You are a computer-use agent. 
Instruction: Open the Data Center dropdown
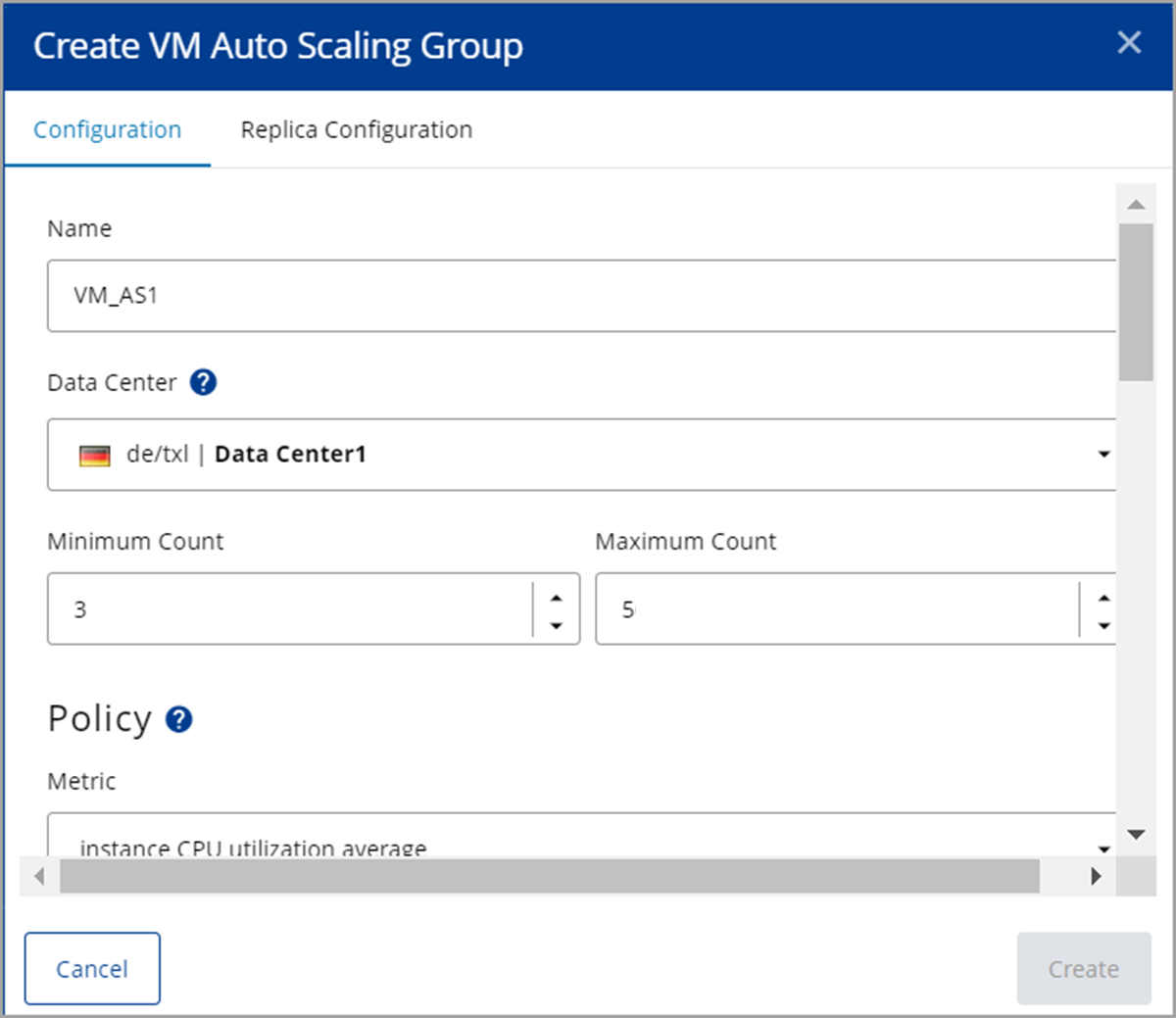tap(1103, 455)
